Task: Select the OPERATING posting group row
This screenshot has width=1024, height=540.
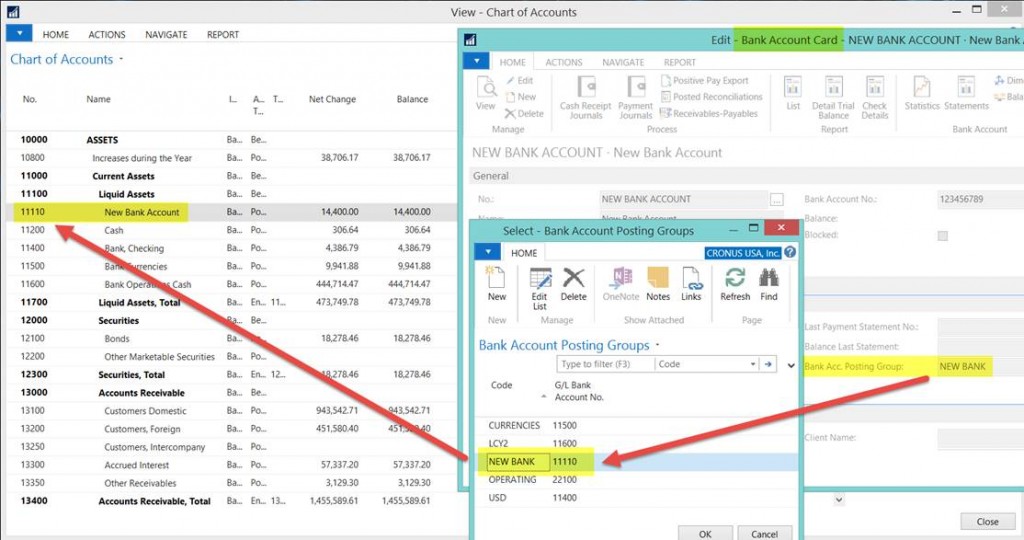Action: pos(637,479)
